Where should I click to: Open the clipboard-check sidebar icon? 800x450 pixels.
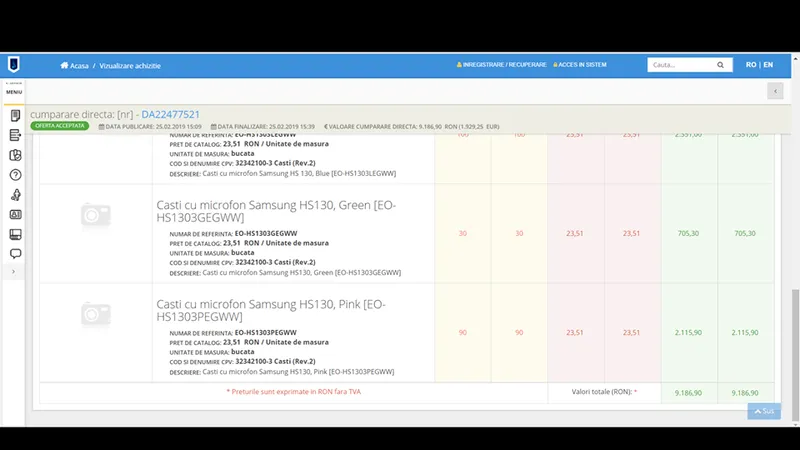click(x=15, y=155)
